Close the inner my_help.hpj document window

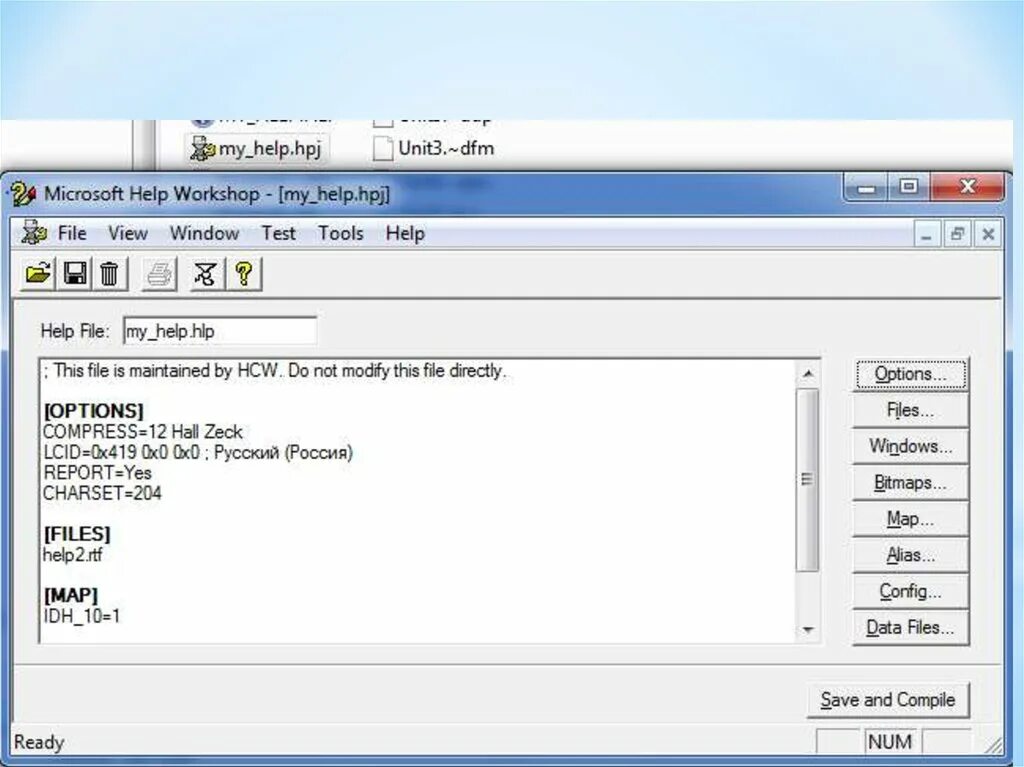988,234
